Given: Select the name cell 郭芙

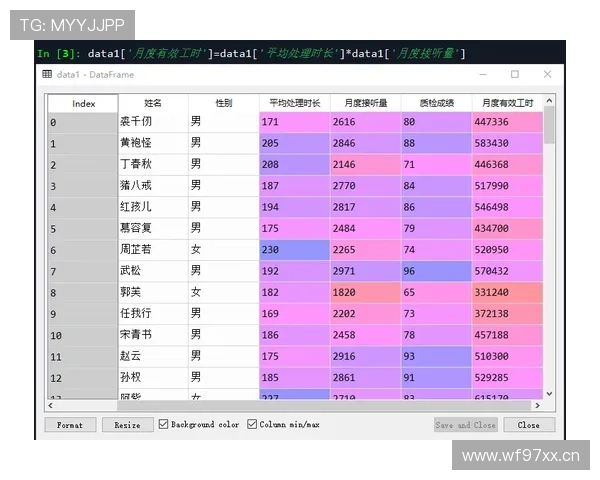Looking at the screenshot, I should click(153, 292).
